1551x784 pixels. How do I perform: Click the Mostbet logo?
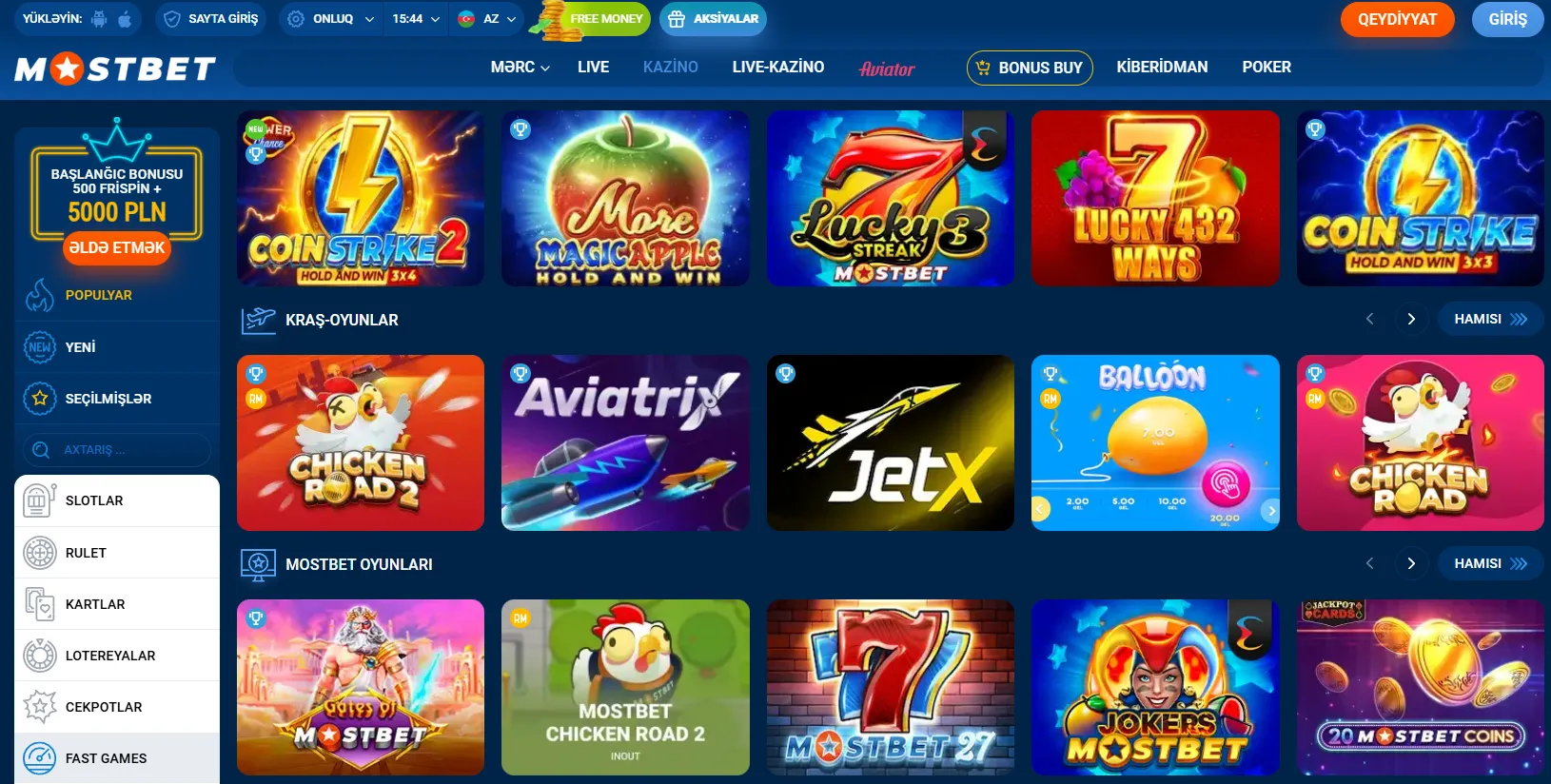(x=115, y=69)
